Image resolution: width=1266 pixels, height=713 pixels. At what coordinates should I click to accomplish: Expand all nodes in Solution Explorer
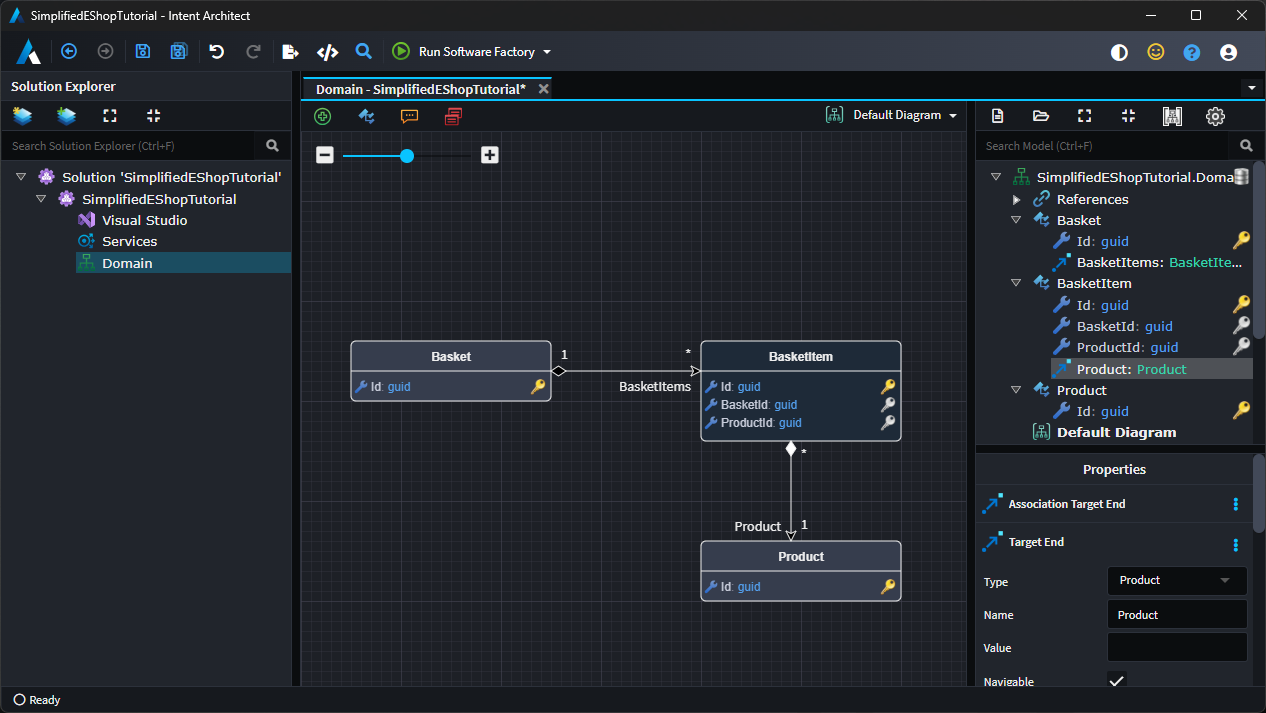tap(110, 116)
